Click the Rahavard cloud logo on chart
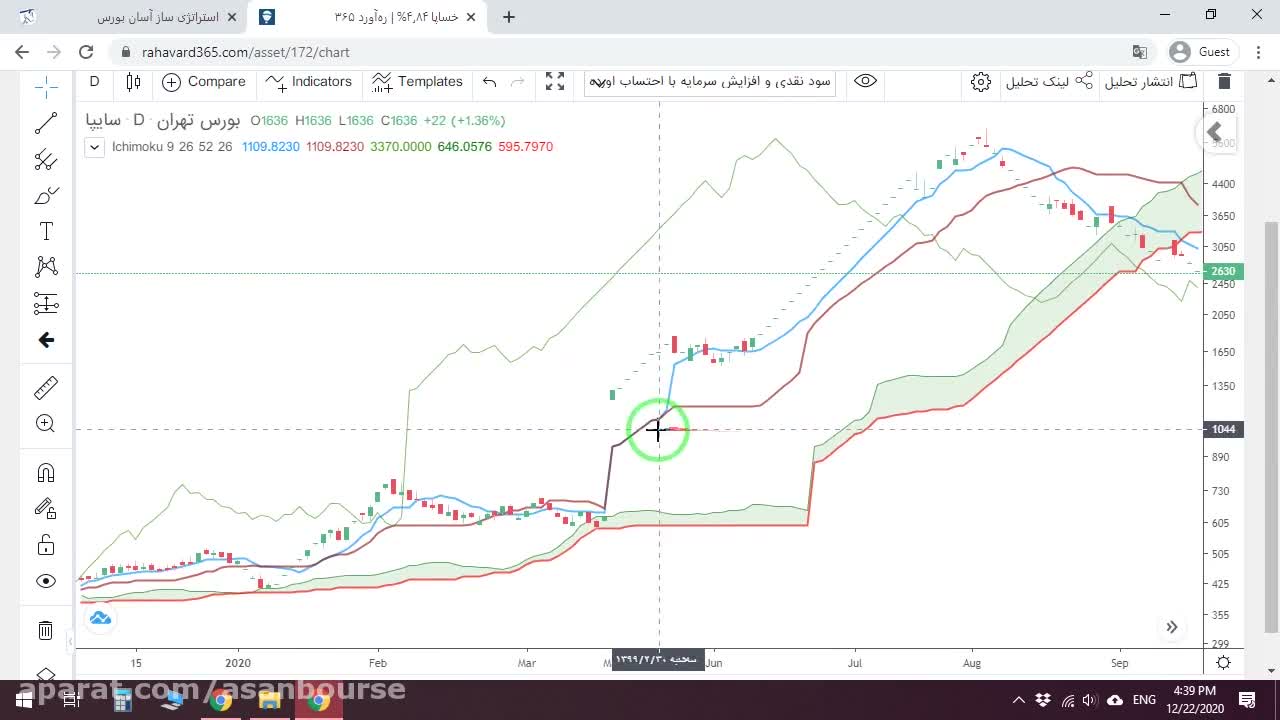Image resolution: width=1280 pixels, height=720 pixels. [x=100, y=619]
